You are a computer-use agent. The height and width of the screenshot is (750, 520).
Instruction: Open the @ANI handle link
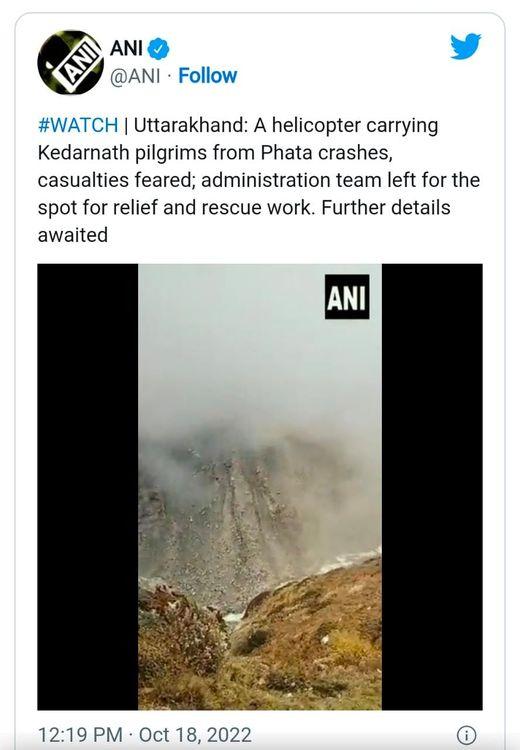[x=135, y=76]
